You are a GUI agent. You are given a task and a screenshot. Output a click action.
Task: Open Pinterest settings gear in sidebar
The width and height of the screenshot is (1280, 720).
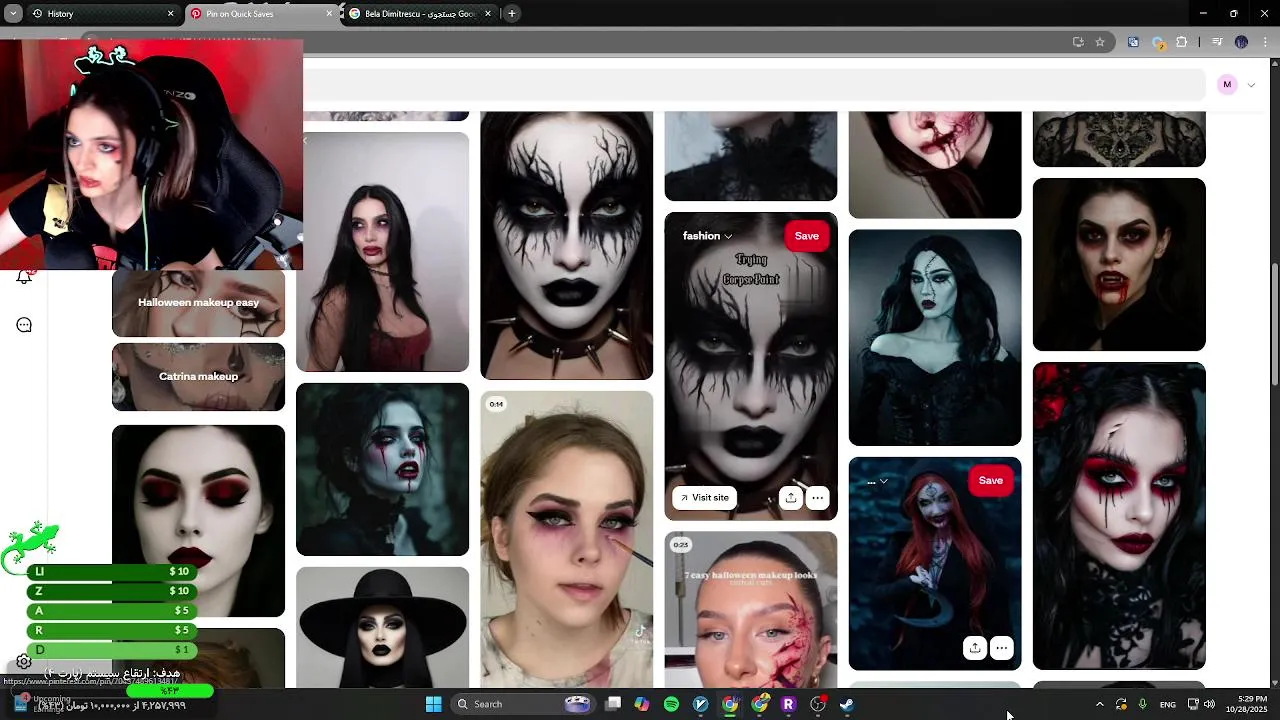[x=24, y=662]
